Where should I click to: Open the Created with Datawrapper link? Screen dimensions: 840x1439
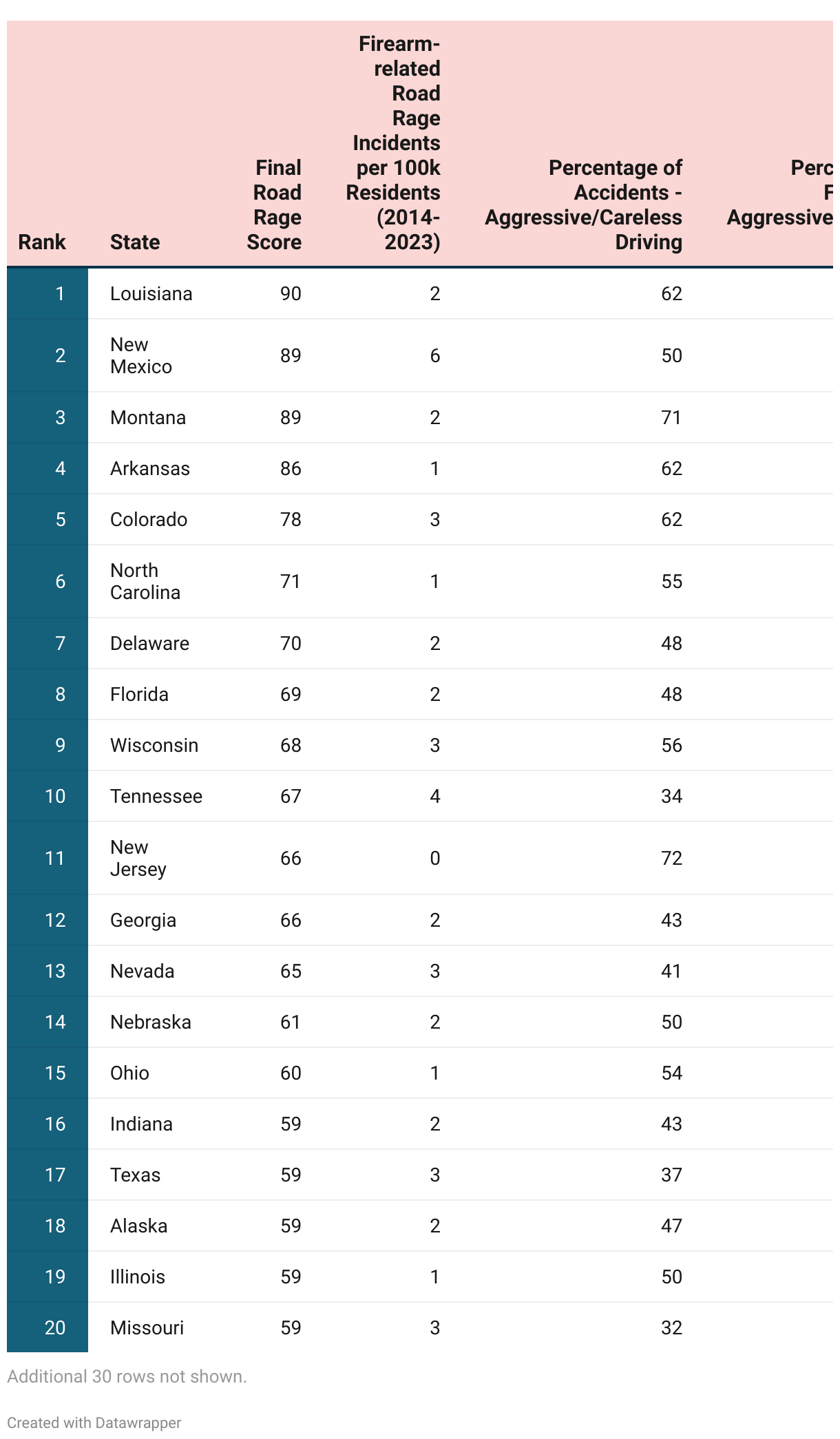pos(94,1422)
